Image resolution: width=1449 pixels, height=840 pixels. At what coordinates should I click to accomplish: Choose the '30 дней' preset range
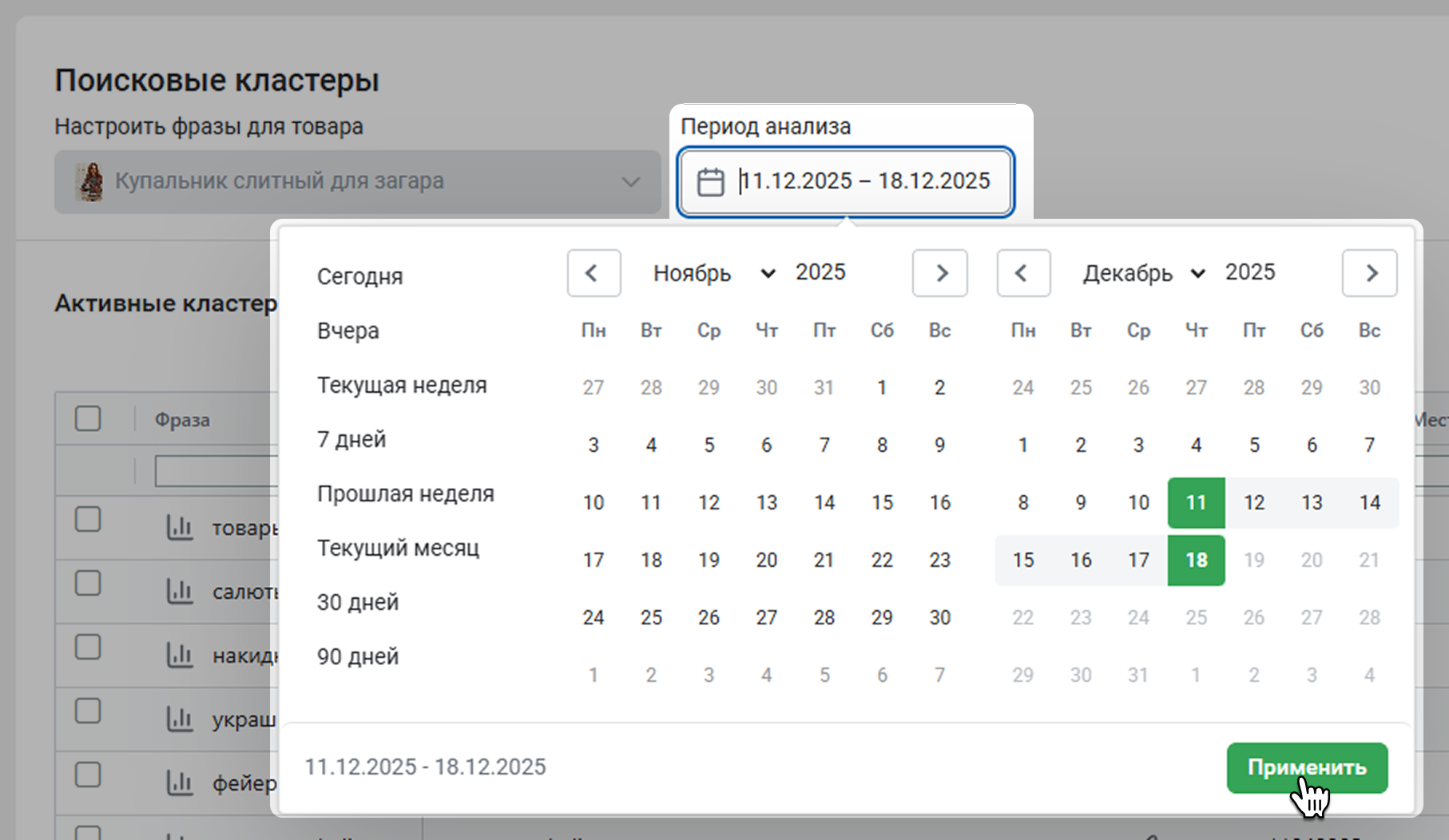pos(358,602)
